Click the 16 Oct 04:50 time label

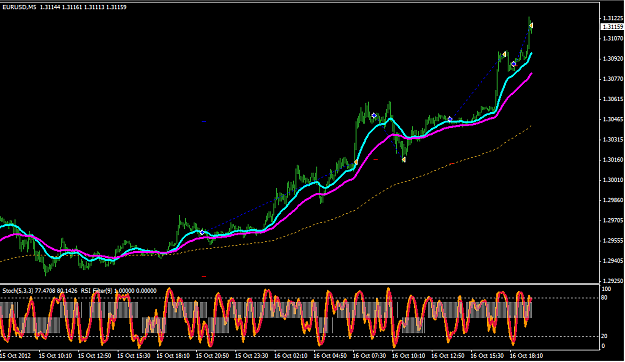[x=330, y=355]
